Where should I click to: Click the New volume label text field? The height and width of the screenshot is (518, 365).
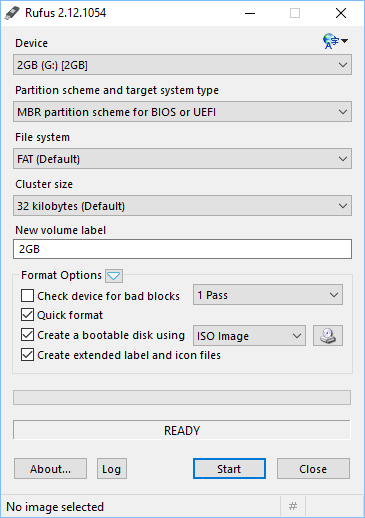(x=182, y=249)
